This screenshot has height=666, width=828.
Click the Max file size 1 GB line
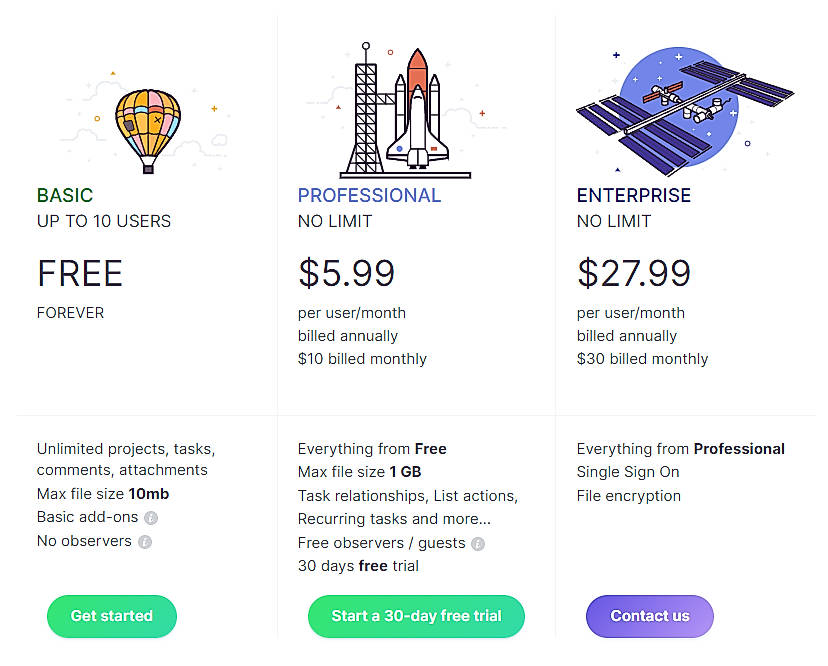[x=359, y=471]
